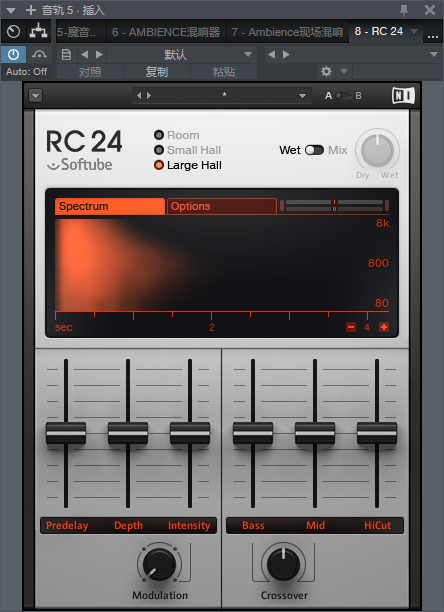Click the Crossover knob
The width and height of the screenshot is (444, 612).
coord(284,564)
